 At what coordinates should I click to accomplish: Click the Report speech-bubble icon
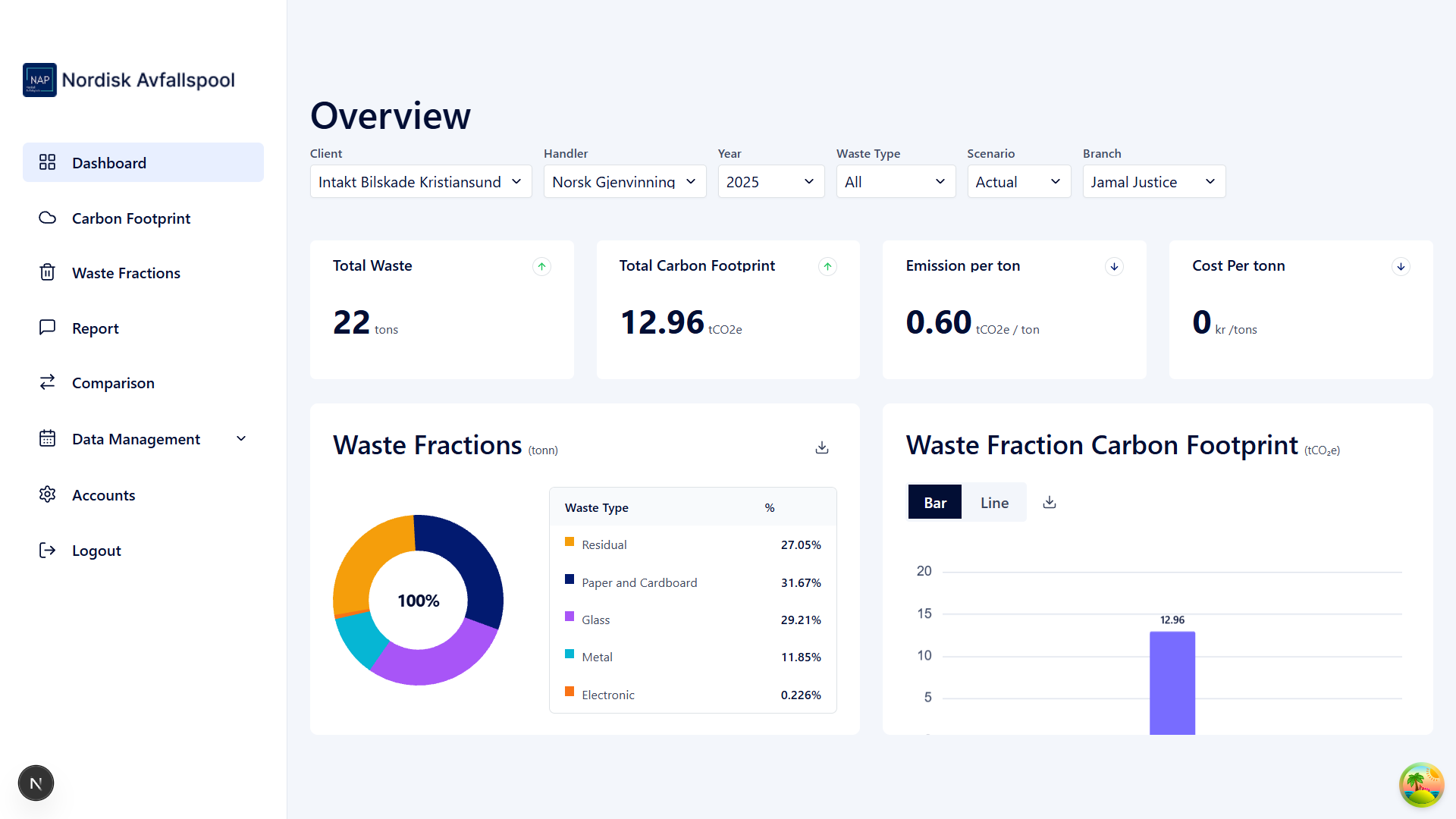pyautogui.click(x=47, y=328)
